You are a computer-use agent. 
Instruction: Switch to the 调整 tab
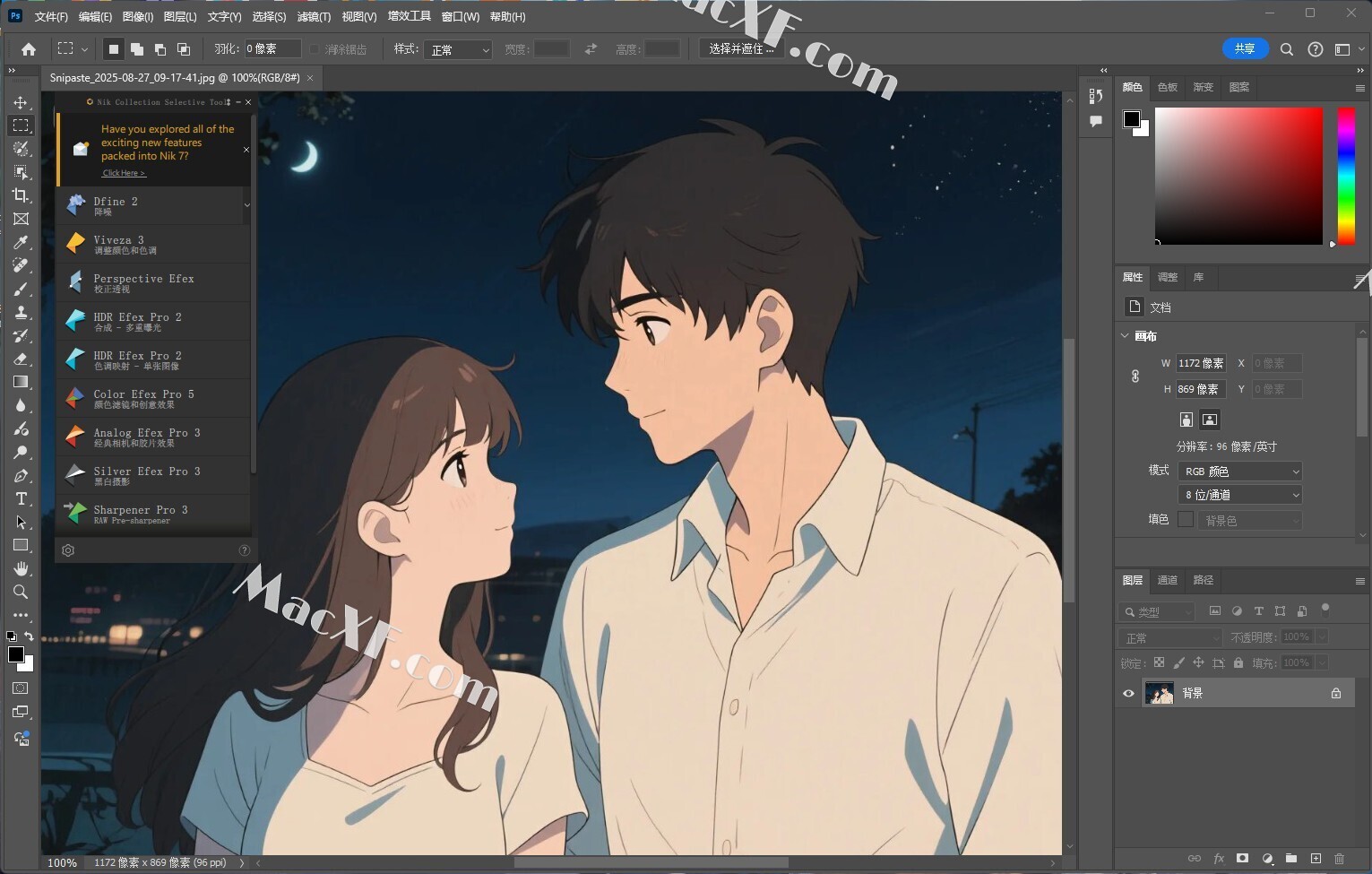(x=1168, y=277)
